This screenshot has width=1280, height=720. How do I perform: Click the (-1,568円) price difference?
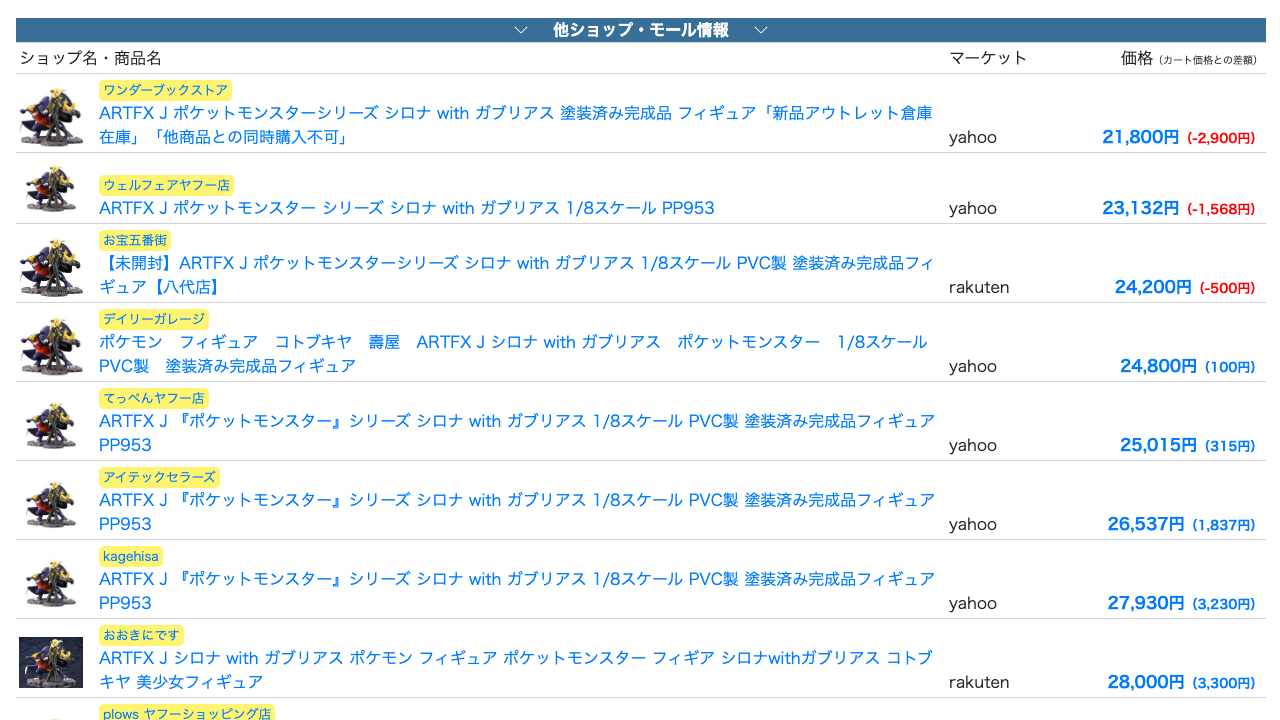coord(1221,209)
